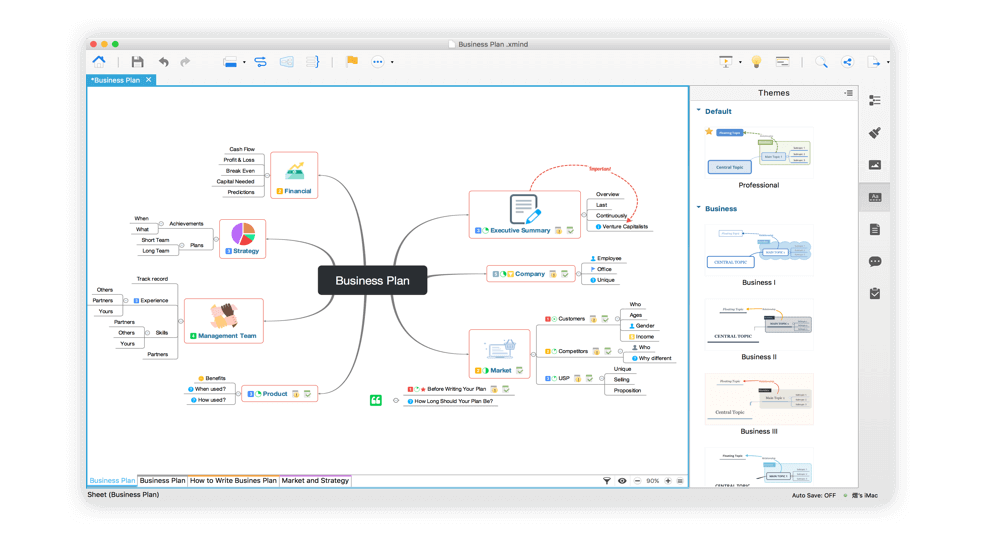
Task: Add a boundary around topics
Action: [x=286, y=62]
